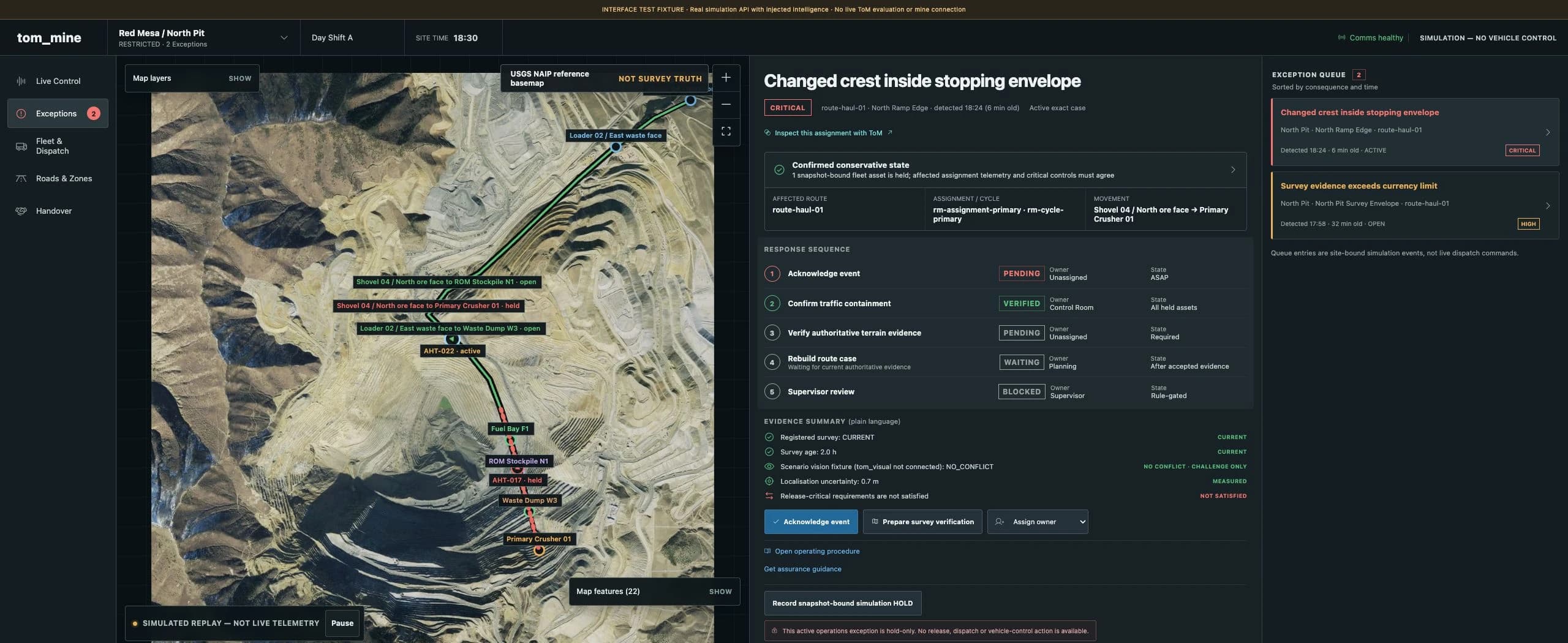The width and height of the screenshot is (1568, 643).
Task: Click the Exceptions badge showing 2
Action: 94,113
